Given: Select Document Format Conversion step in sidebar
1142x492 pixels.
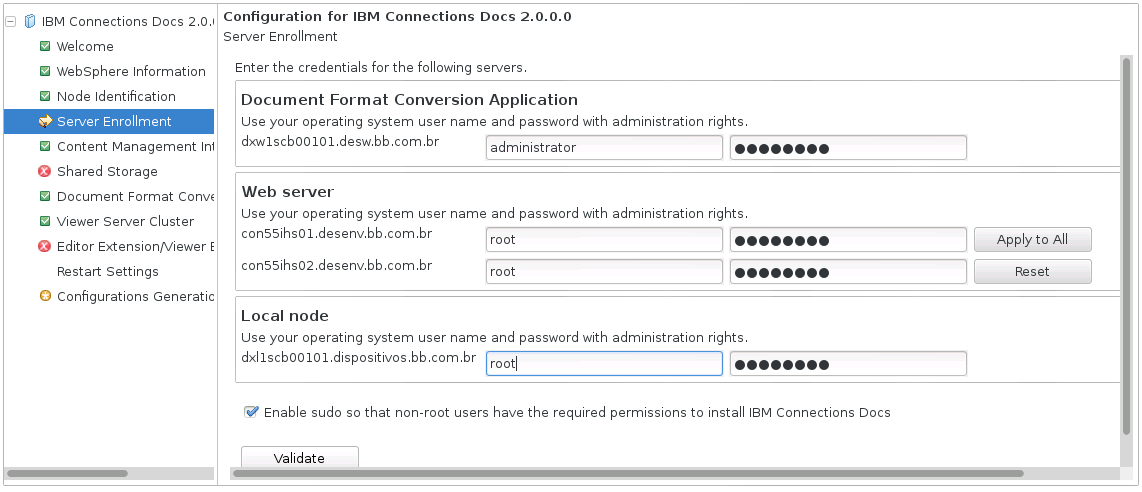Looking at the screenshot, I should pos(135,197).
